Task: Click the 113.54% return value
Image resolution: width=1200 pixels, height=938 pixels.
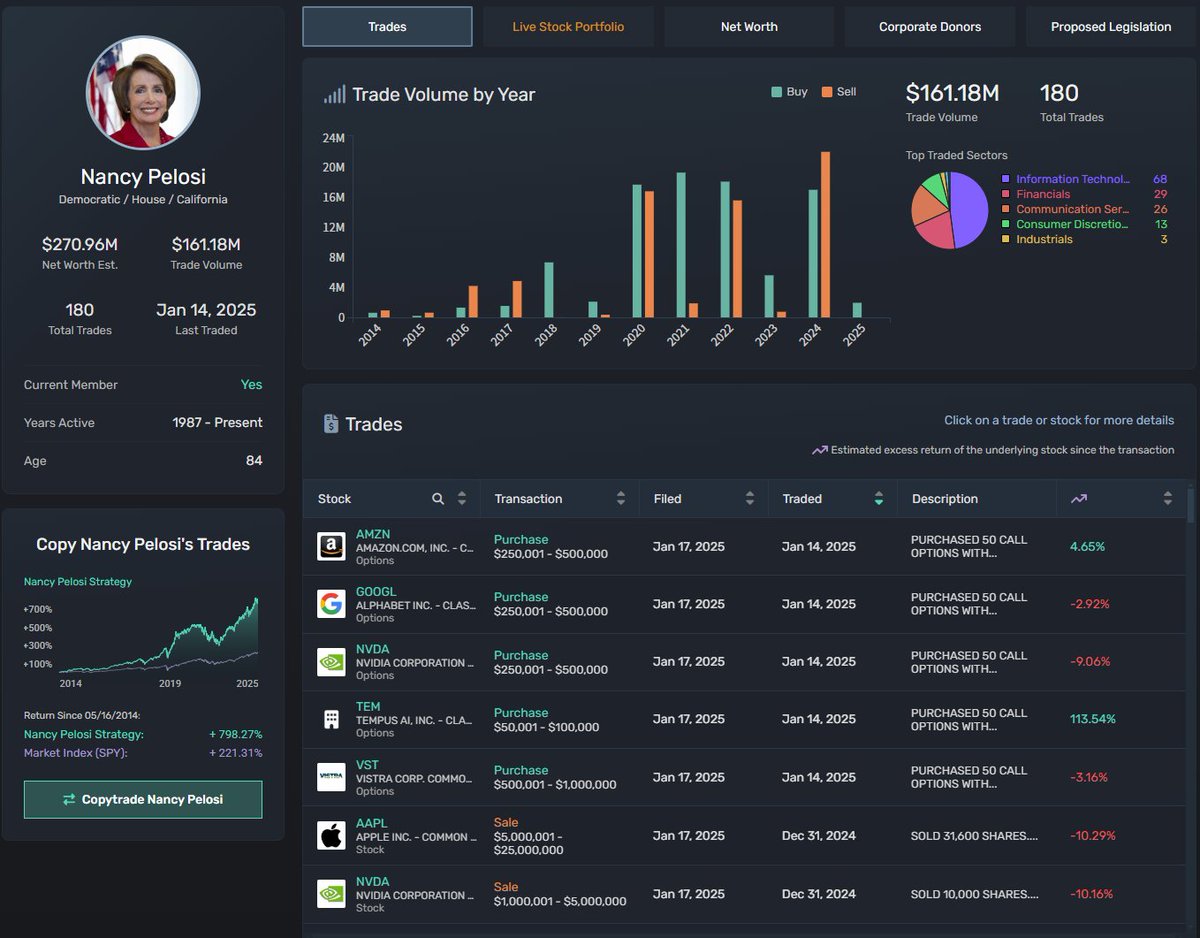Action: click(x=1093, y=719)
